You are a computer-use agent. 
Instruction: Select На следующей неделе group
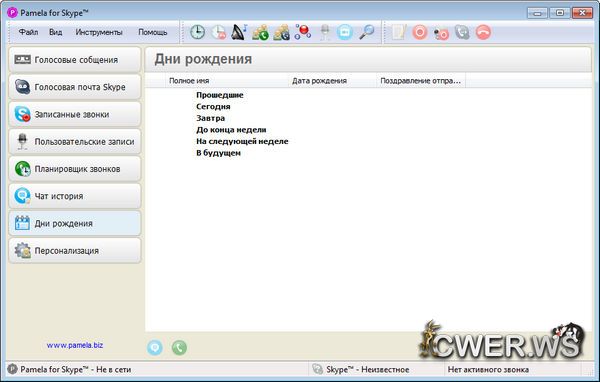click(242, 141)
